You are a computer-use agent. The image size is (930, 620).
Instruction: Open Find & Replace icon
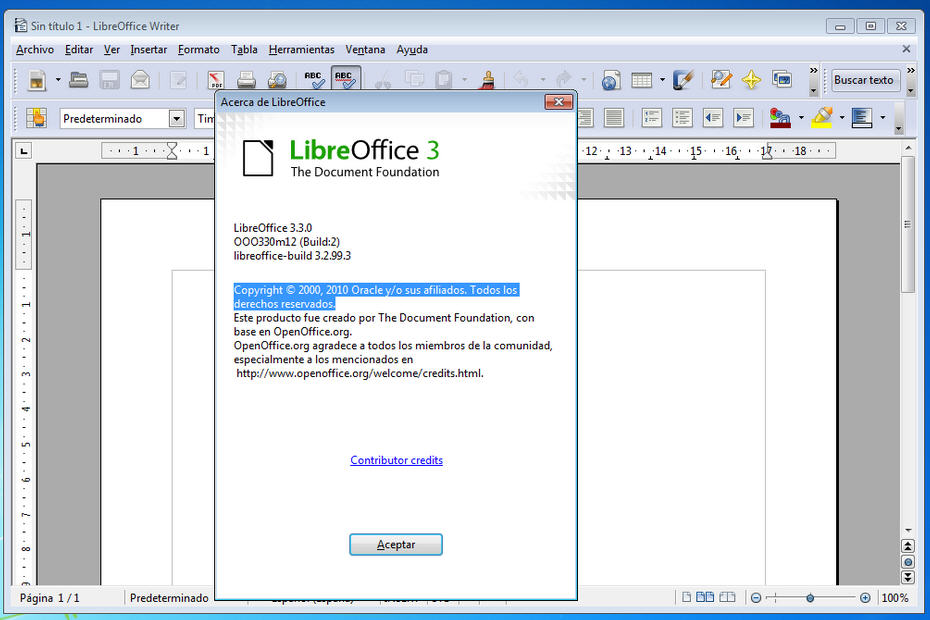tap(721, 80)
